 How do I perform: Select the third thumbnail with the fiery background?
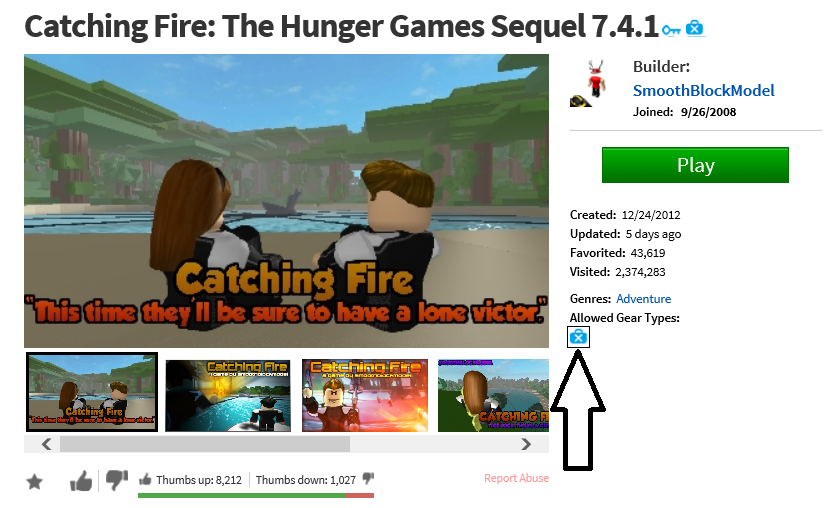coord(365,395)
